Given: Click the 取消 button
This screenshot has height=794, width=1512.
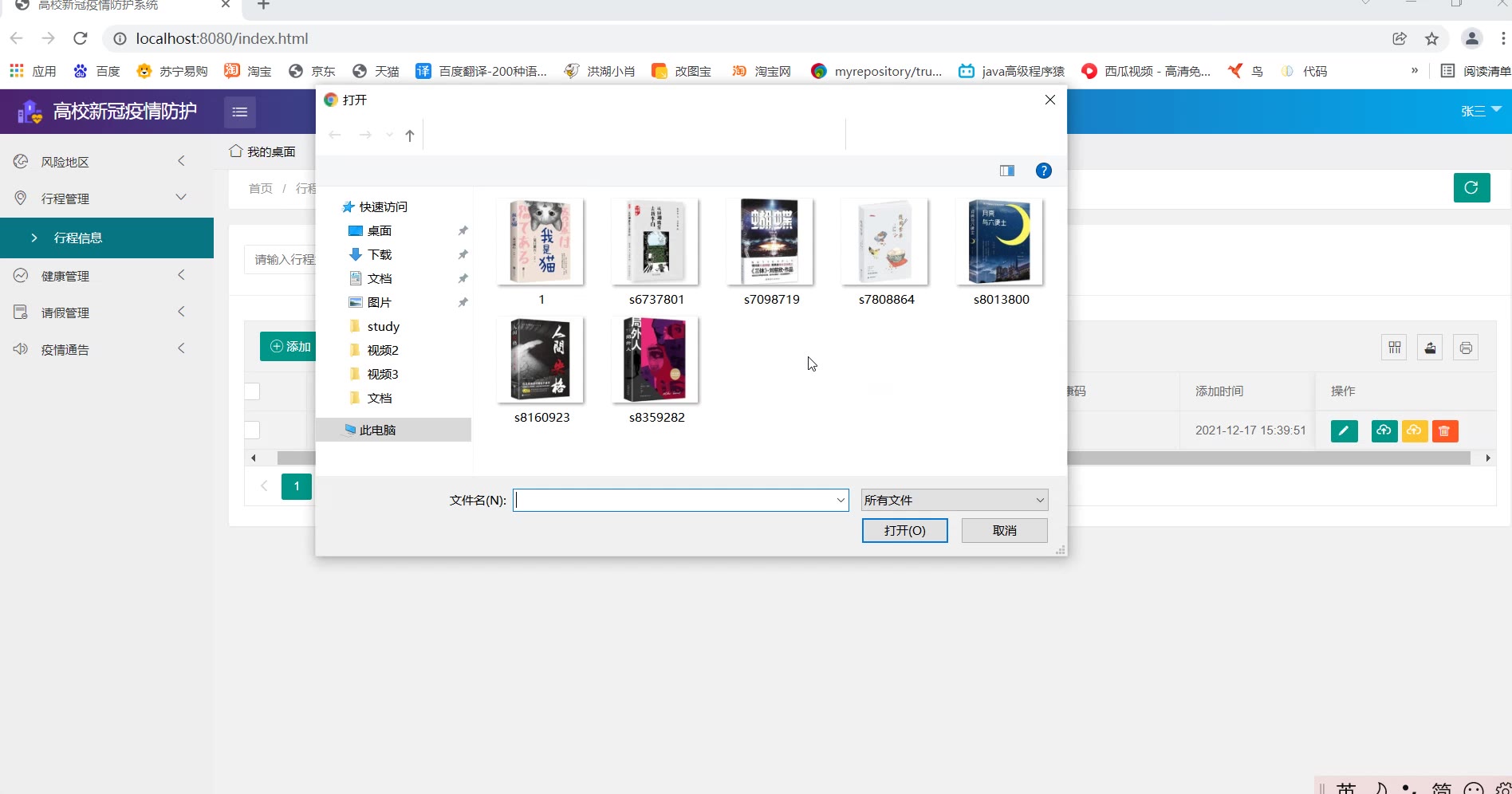Looking at the screenshot, I should pos(1005,531).
